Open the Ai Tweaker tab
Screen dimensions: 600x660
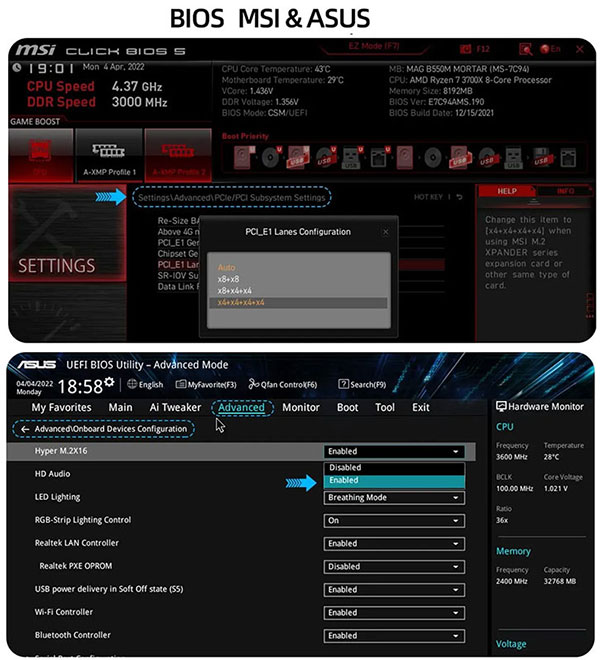pyautogui.click(x=175, y=407)
